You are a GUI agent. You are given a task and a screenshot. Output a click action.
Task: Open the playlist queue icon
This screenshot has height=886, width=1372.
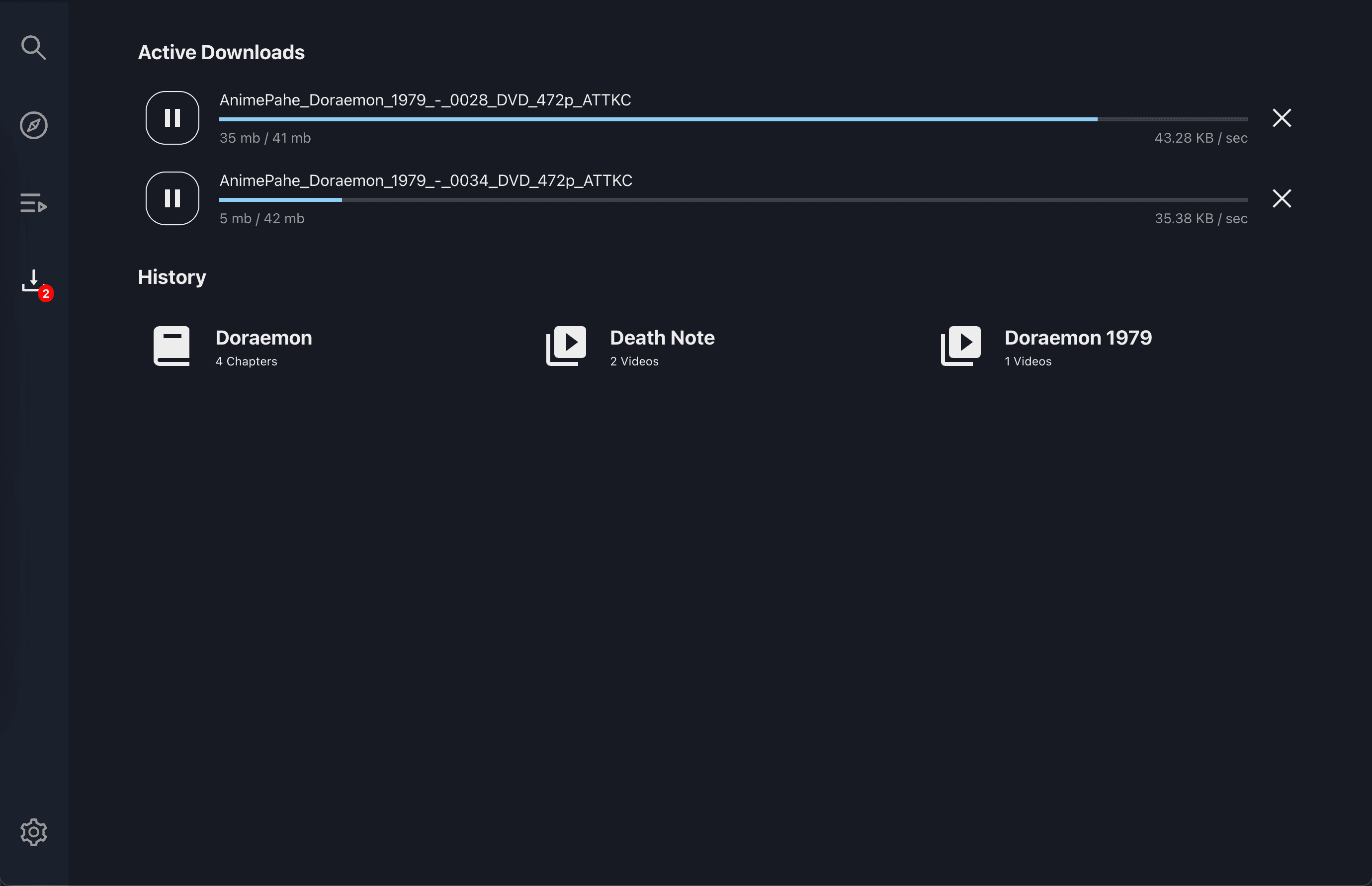coord(33,203)
